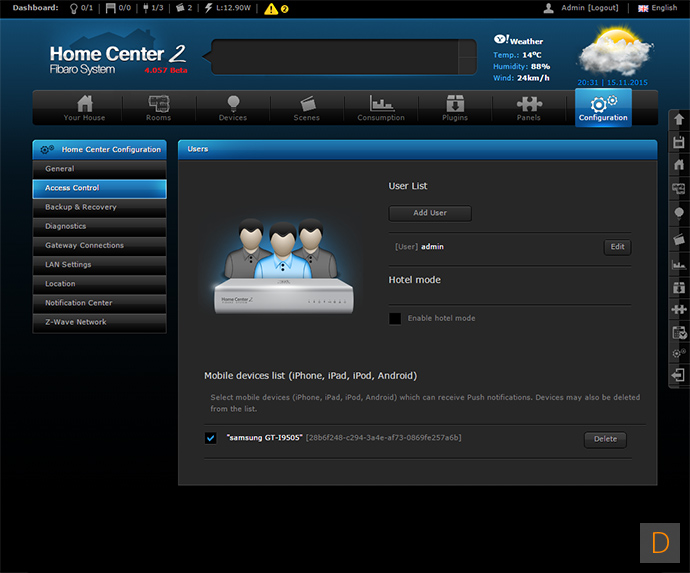
Task: Select the Configuration tab
Action: pyautogui.click(x=603, y=108)
